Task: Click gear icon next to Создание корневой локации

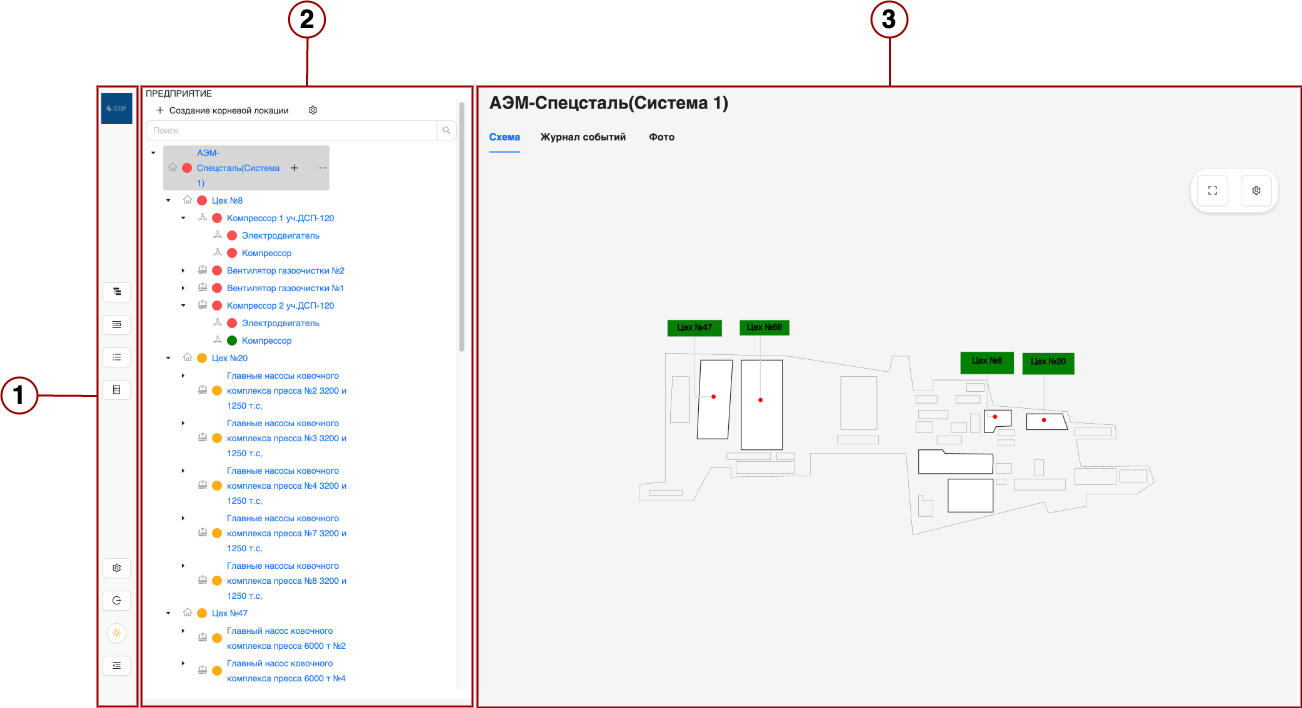Action: coord(313,110)
